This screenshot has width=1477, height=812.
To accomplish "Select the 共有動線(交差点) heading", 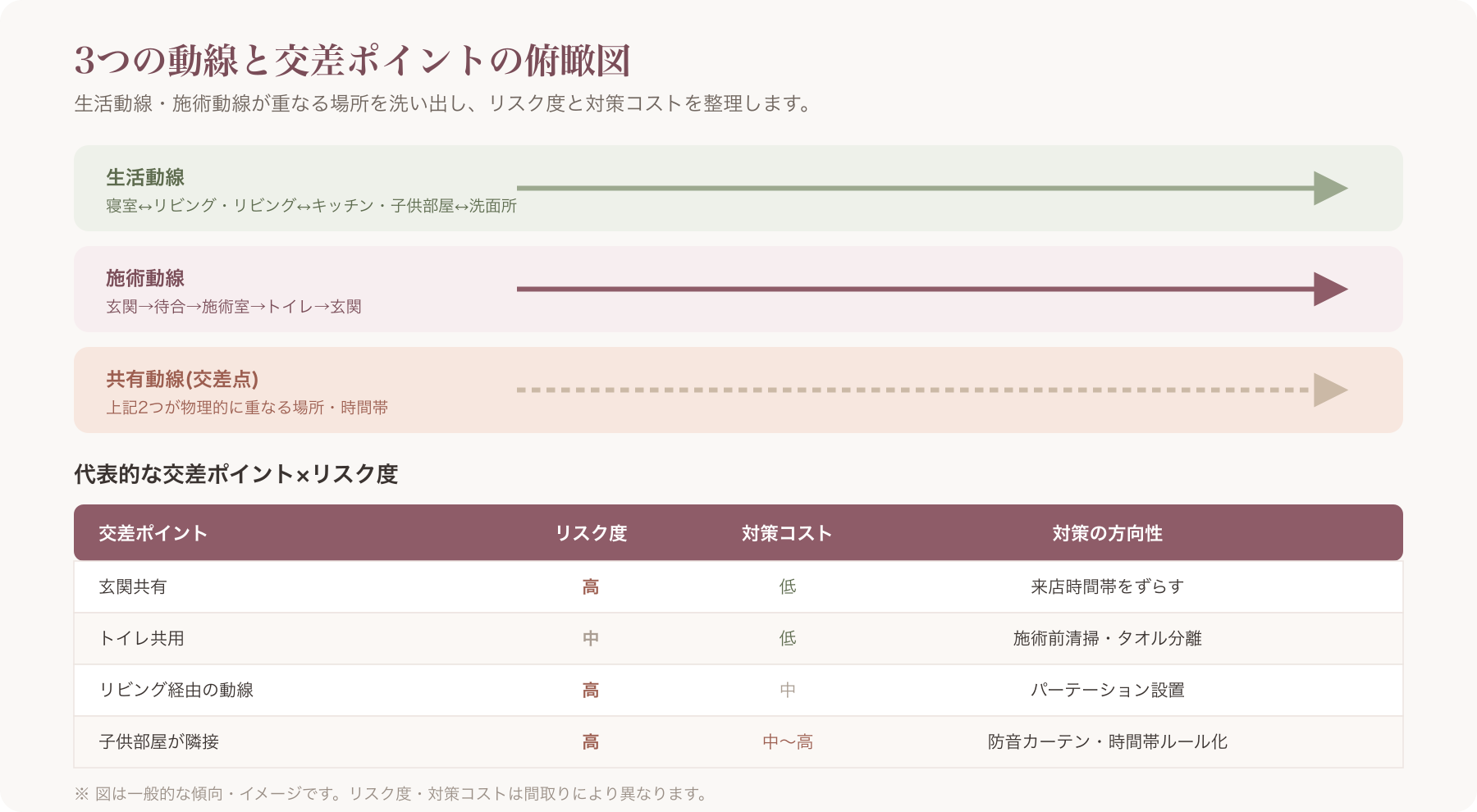I will pos(182,379).
